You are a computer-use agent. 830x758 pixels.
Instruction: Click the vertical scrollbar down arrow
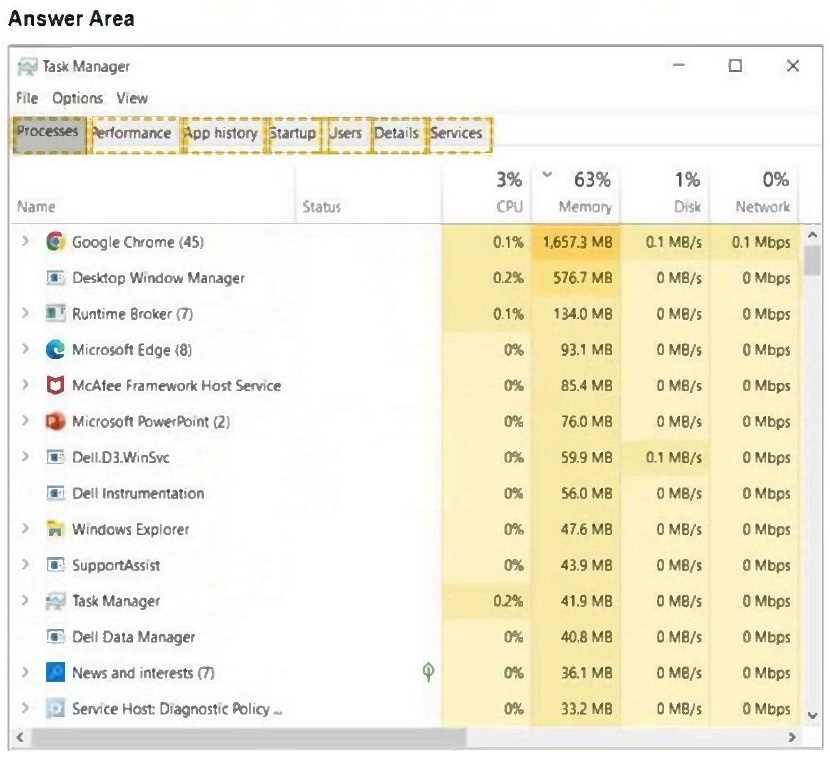[x=812, y=714]
